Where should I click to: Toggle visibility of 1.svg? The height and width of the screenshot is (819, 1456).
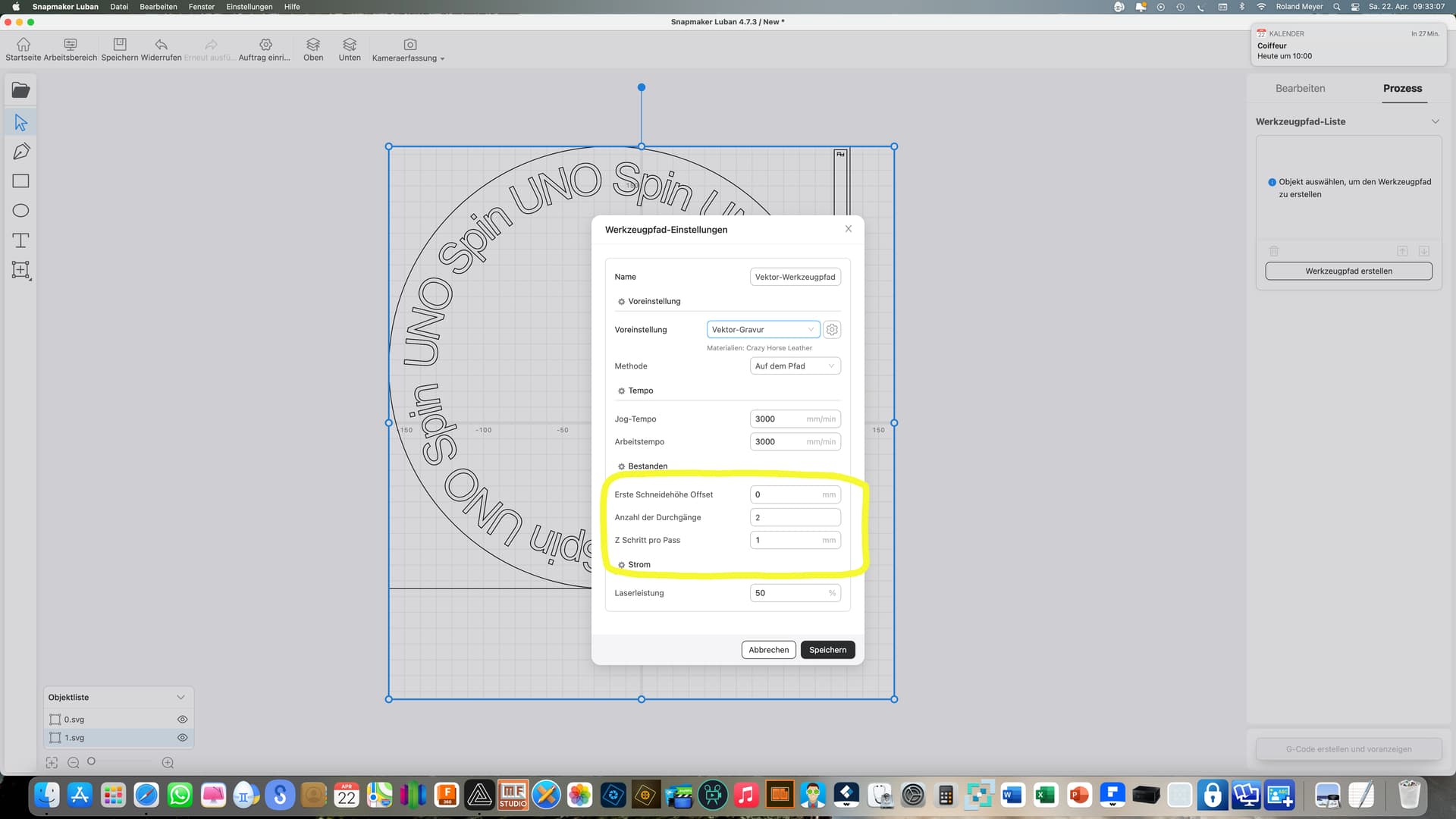tap(182, 738)
